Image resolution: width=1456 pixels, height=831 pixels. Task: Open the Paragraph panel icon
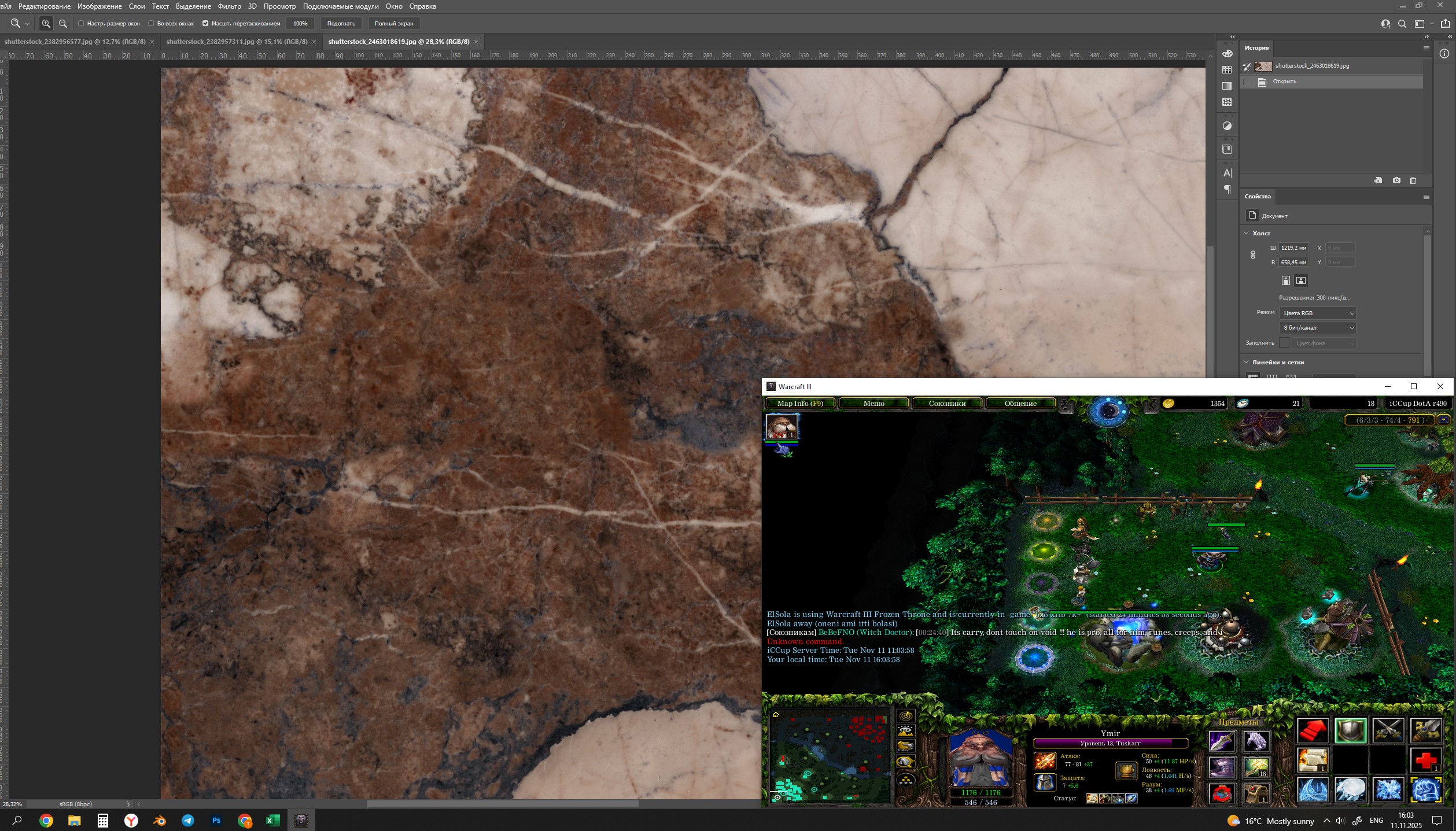(1227, 189)
